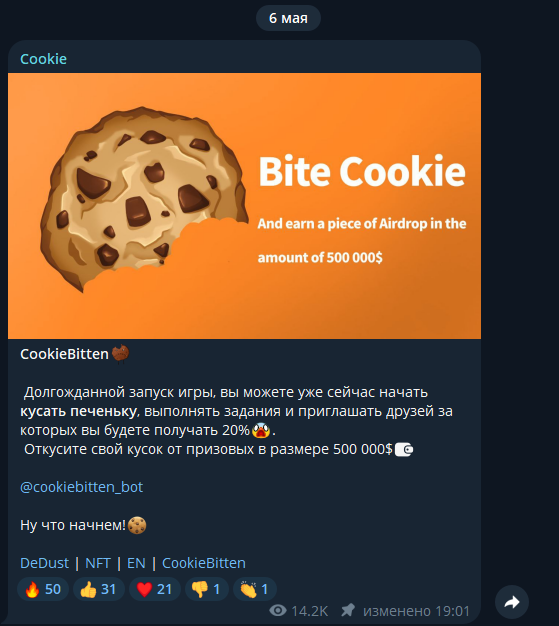
Task: Toggle the fire emoji reaction
Action: pos(43,589)
